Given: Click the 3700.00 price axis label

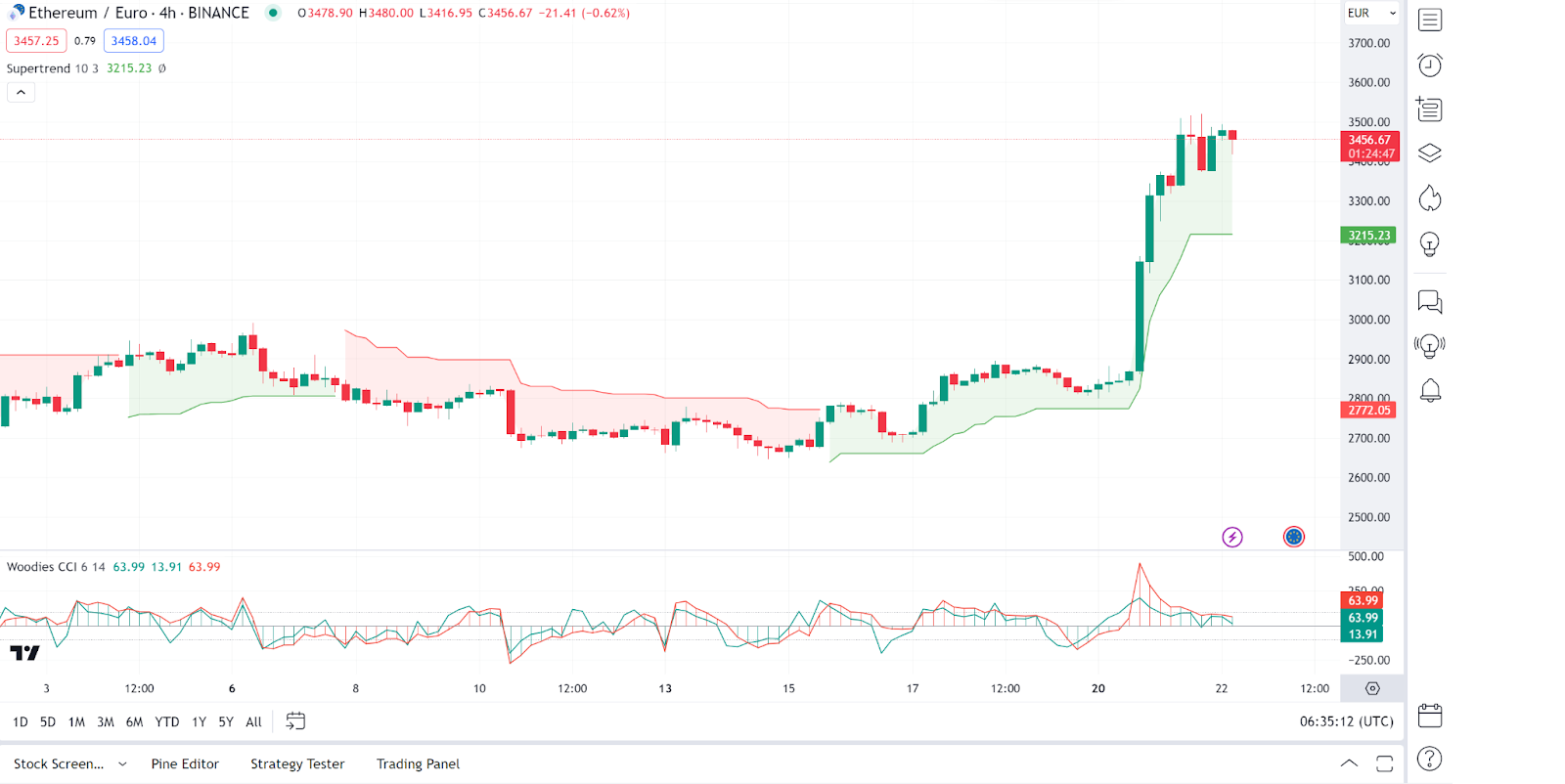Looking at the screenshot, I should coord(1368,43).
